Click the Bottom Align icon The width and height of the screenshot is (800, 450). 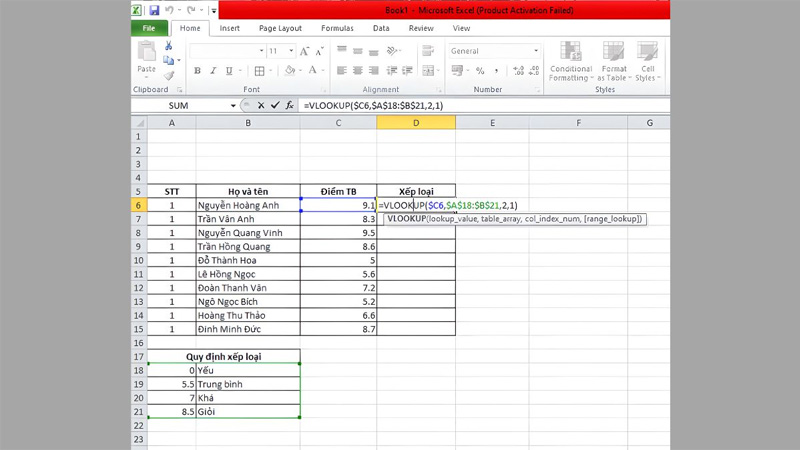[x=373, y=51]
